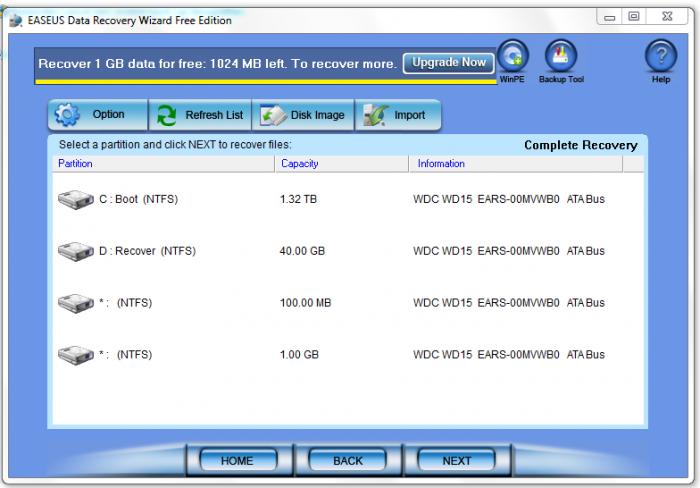The height and width of the screenshot is (488, 700).
Task: Open the Option toolbar label
Action: pos(108,114)
